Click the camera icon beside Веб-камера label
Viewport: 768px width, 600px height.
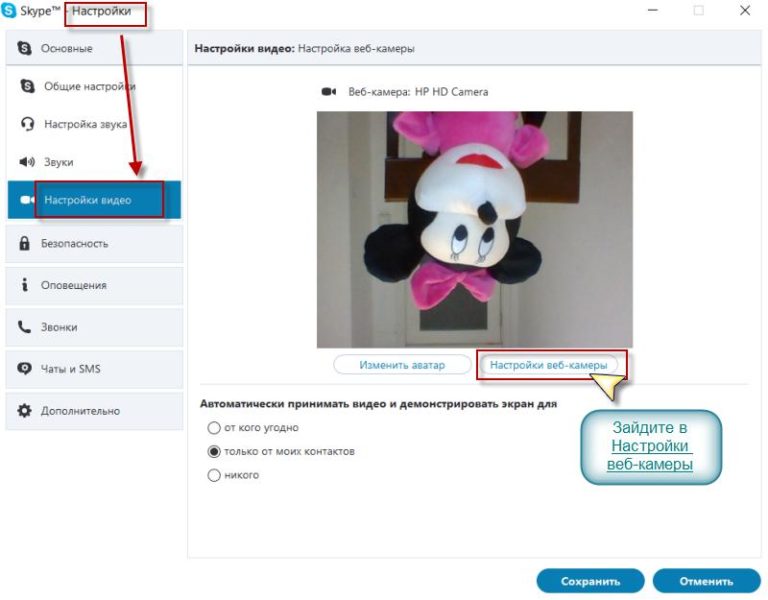[329, 92]
